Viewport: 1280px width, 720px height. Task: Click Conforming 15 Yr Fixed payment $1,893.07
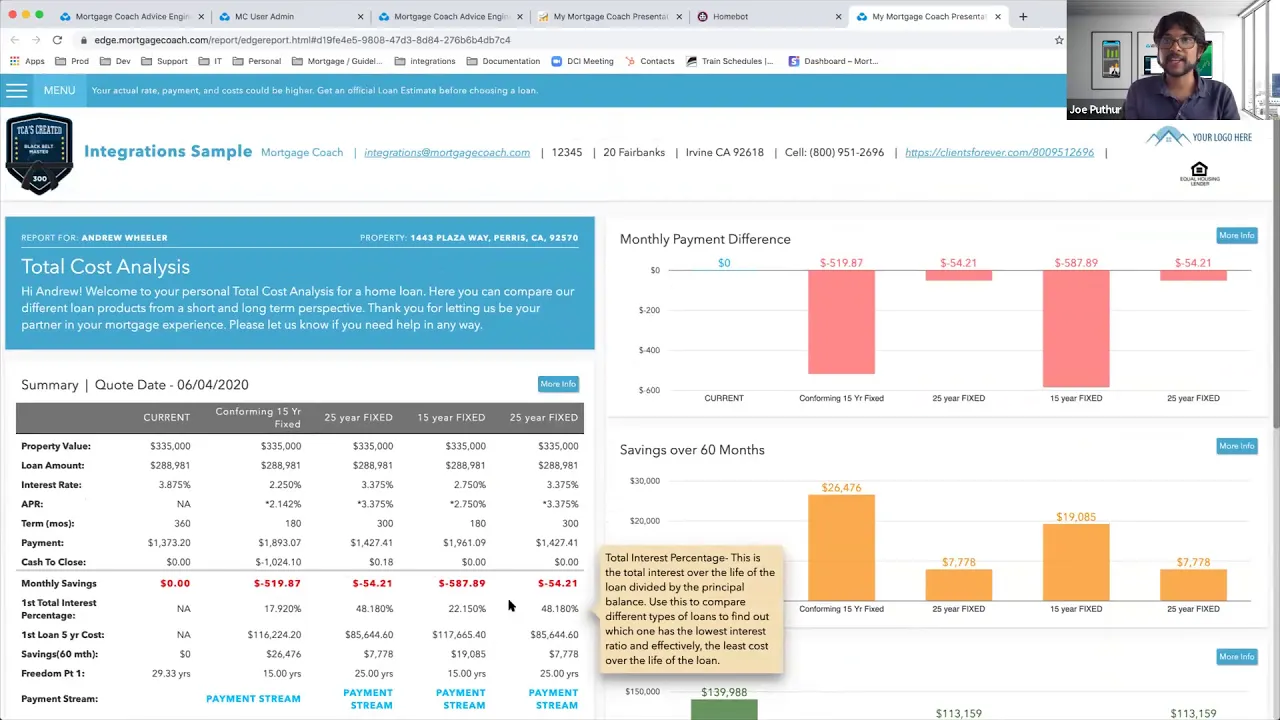click(280, 543)
